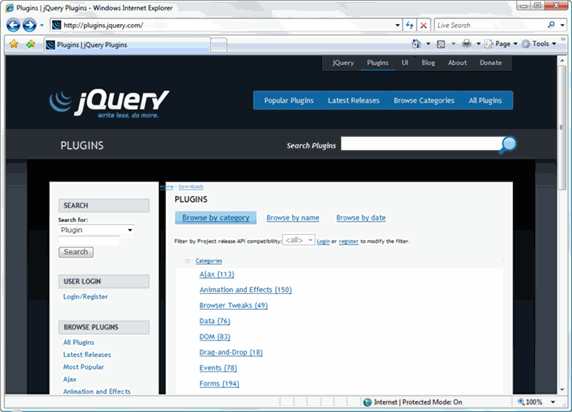Click the Internet Protected Mode status

pos(413,402)
